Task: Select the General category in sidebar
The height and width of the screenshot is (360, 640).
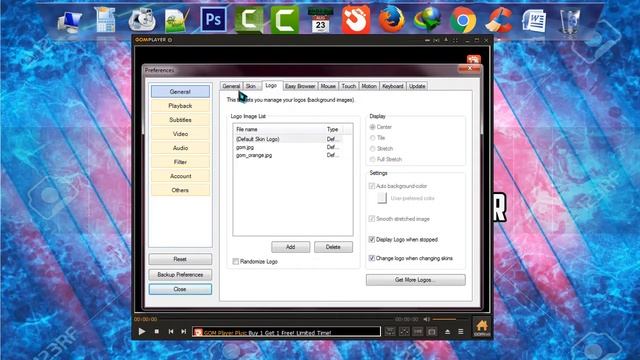Action: 180,92
